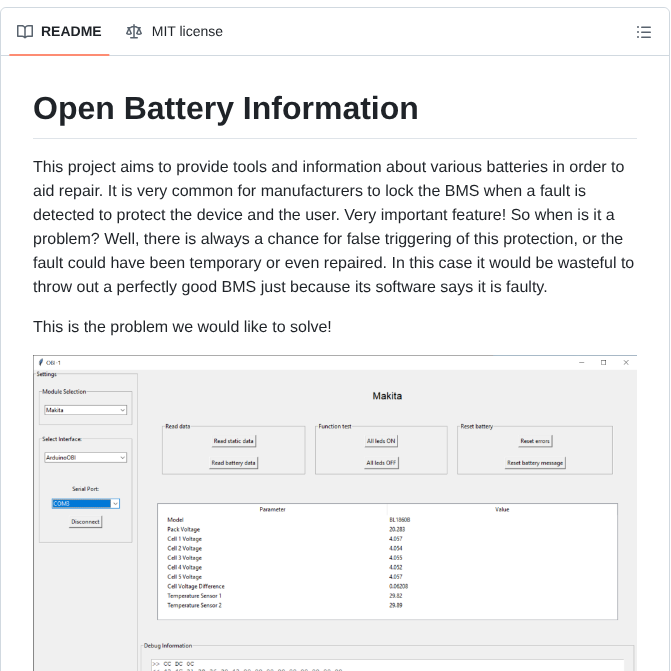Select the Temperature Sensor 2 row

click(x=387, y=606)
